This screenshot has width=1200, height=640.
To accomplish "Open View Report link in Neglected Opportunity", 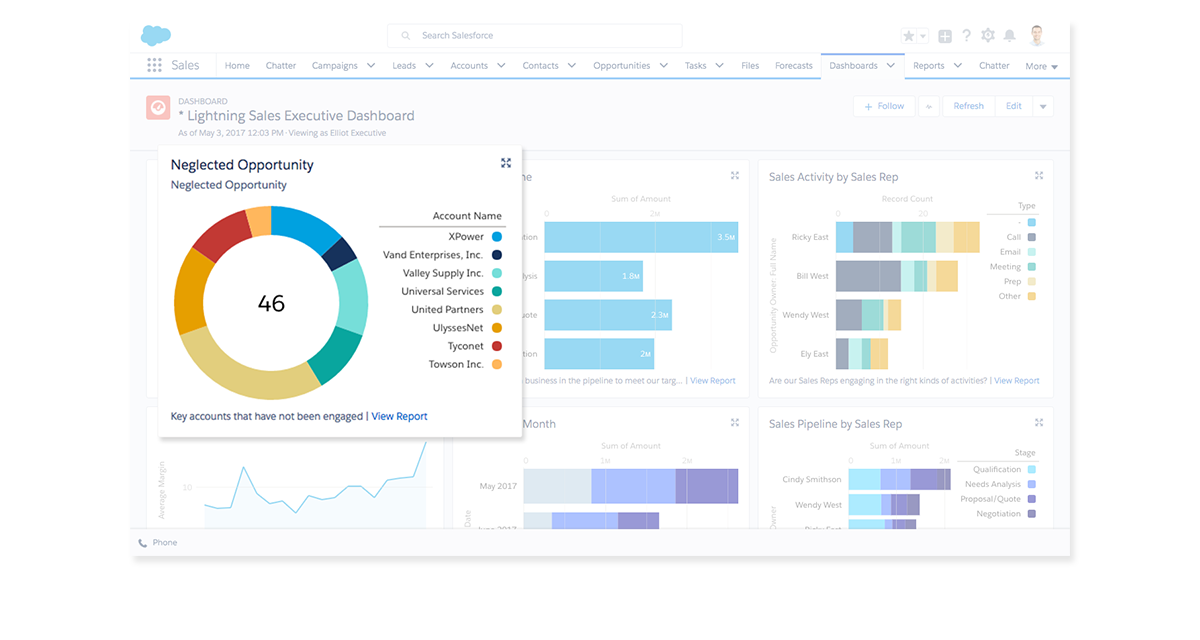I will point(399,416).
